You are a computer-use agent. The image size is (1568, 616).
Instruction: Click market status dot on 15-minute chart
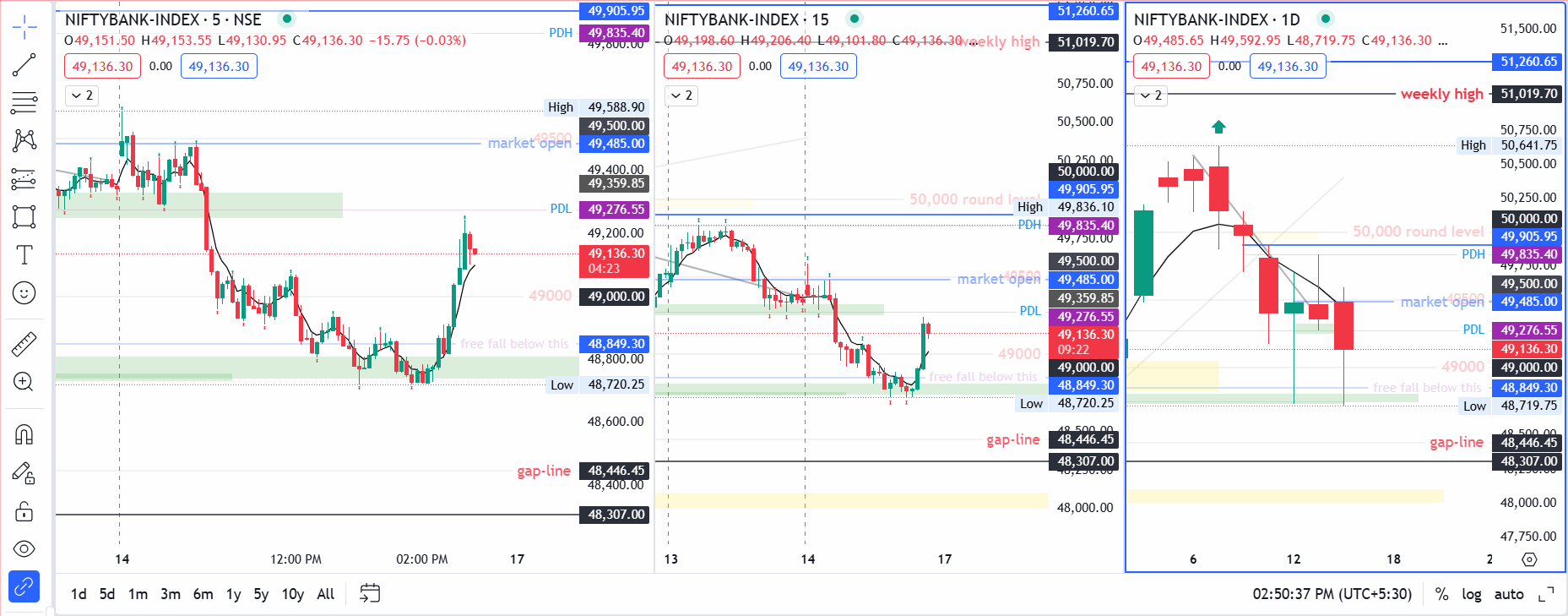tap(855, 19)
